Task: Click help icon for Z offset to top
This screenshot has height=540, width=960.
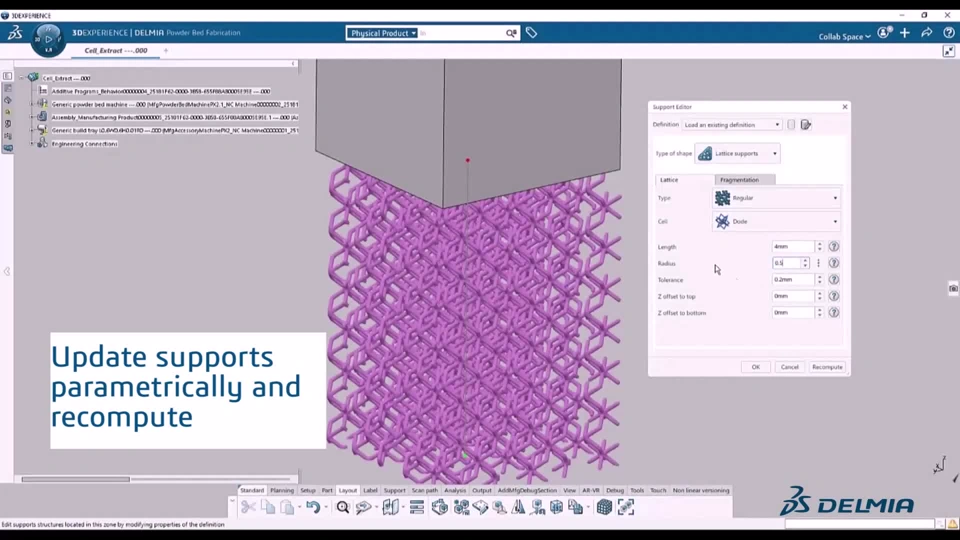Action: pos(834,296)
